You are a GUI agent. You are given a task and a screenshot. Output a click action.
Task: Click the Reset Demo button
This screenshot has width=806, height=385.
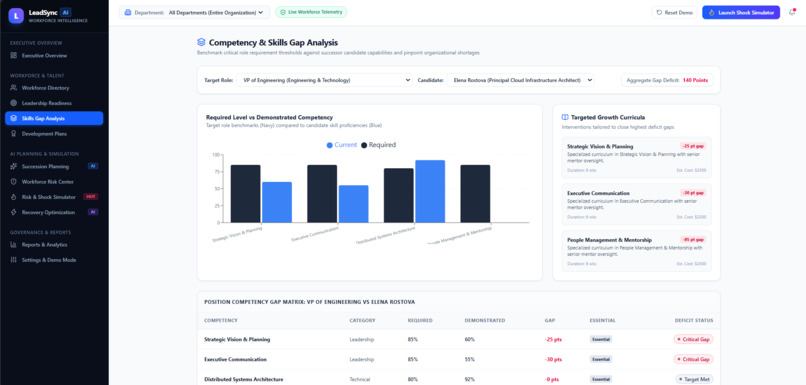tap(674, 12)
